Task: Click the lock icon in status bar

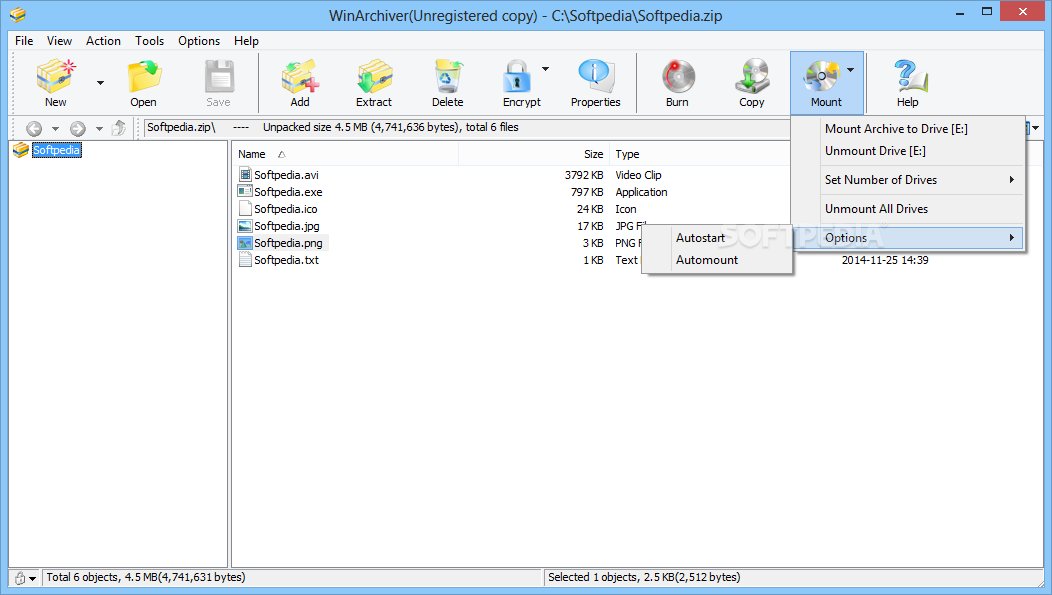Action: 20,578
